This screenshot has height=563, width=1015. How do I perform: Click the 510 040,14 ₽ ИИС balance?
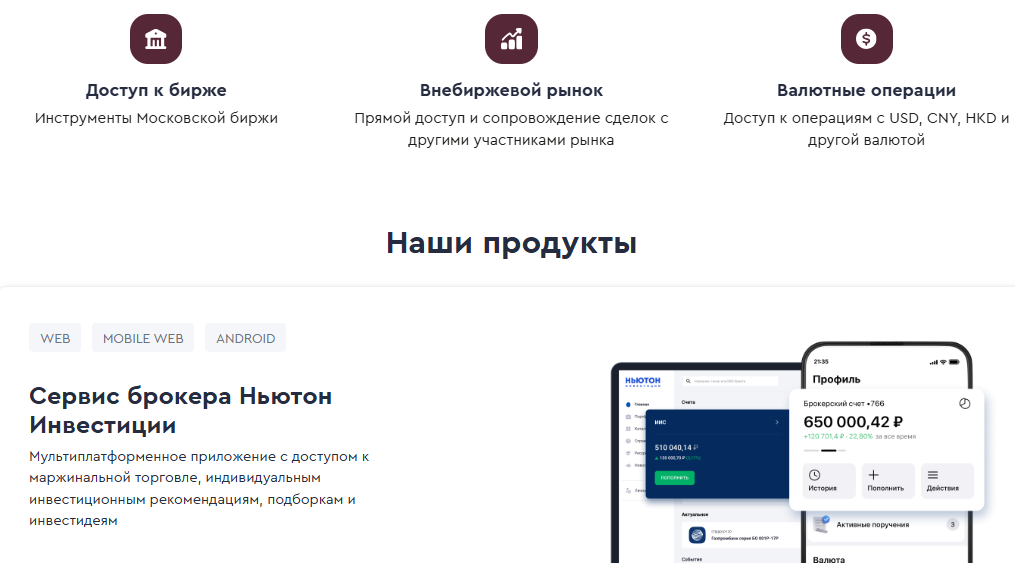coord(676,447)
